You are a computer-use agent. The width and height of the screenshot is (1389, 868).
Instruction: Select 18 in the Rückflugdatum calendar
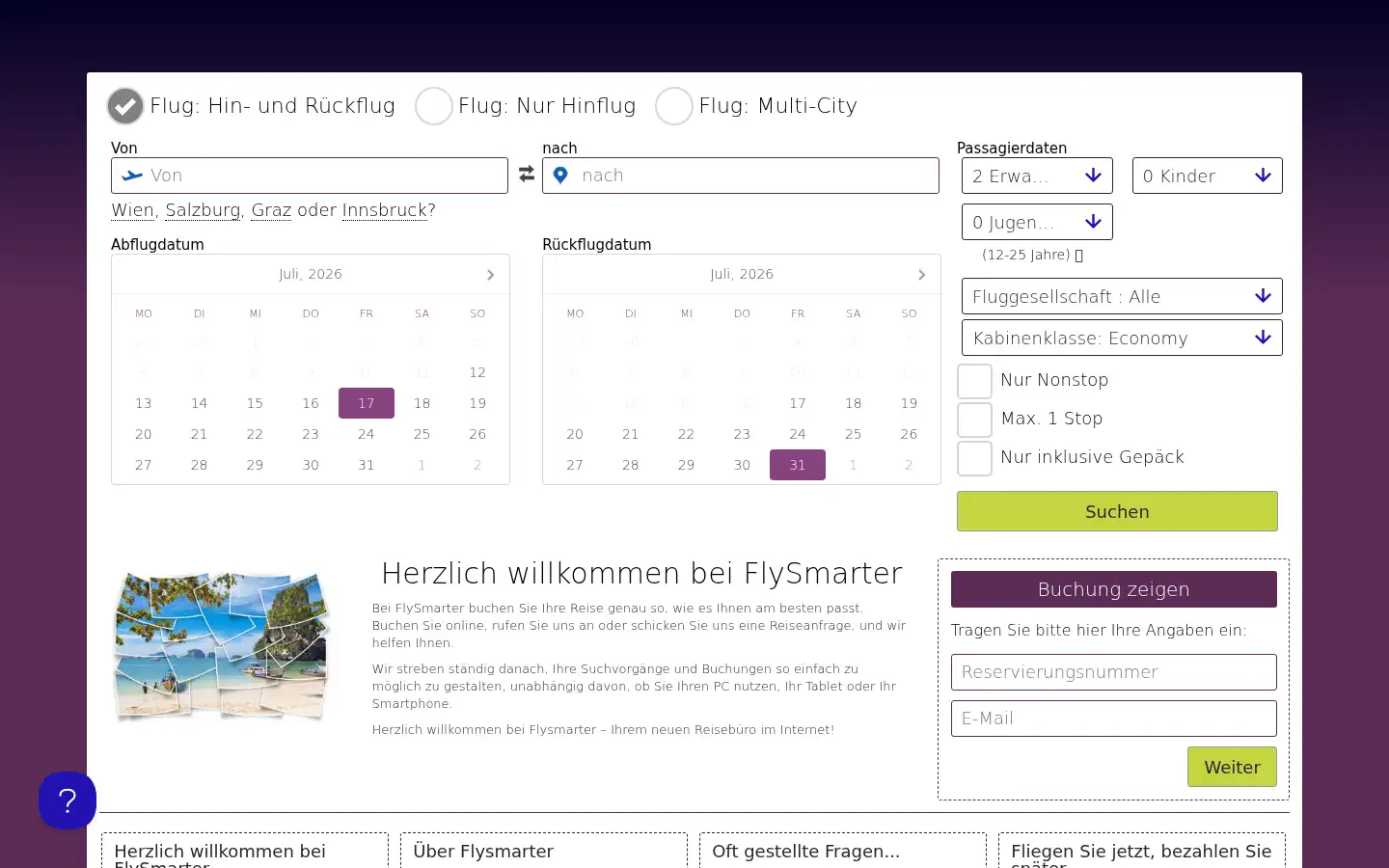pyautogui.click(x=854, y=403)
